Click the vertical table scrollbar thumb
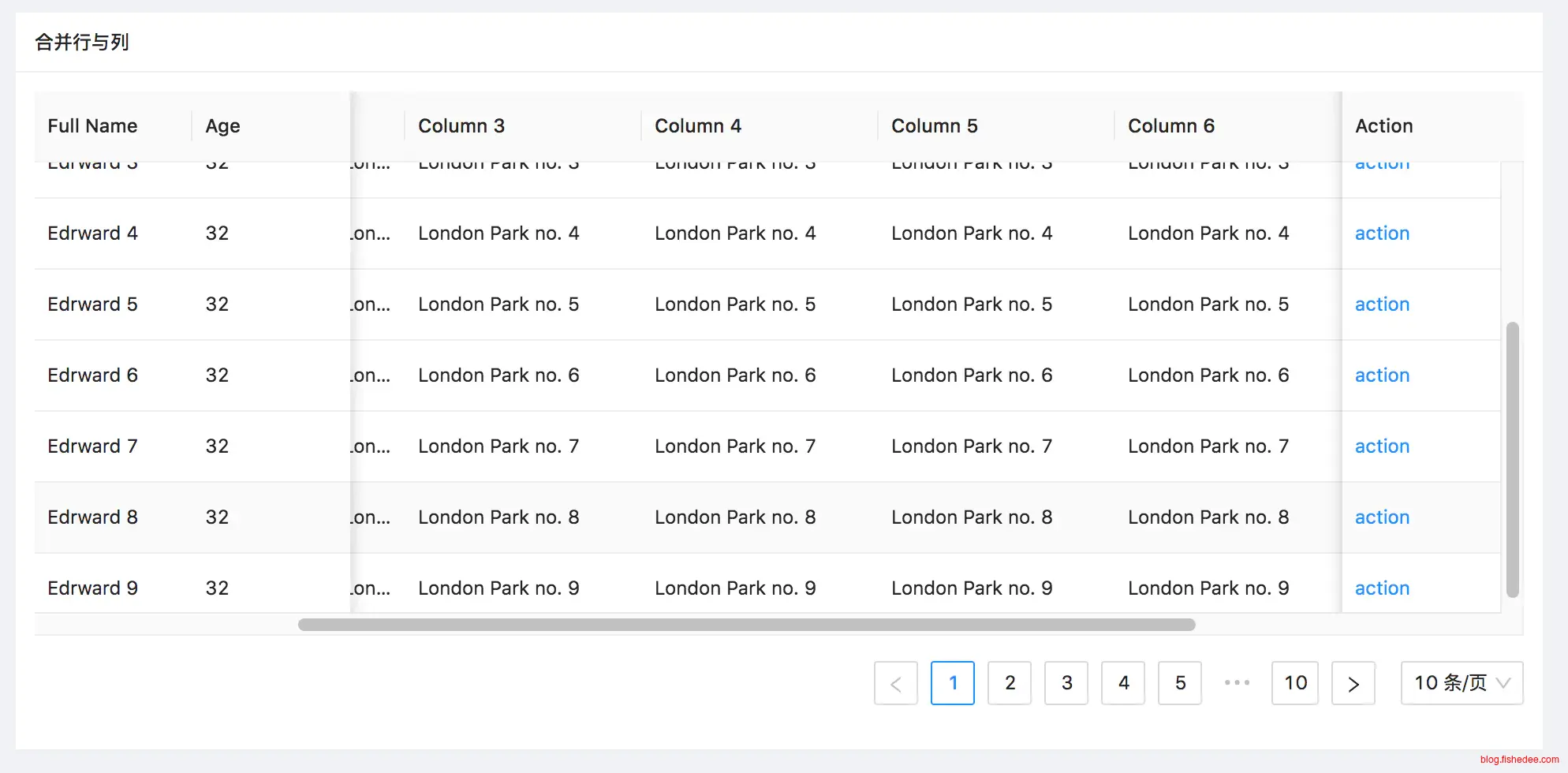Screen dimensions: 1568x773 click(1512, 459)
